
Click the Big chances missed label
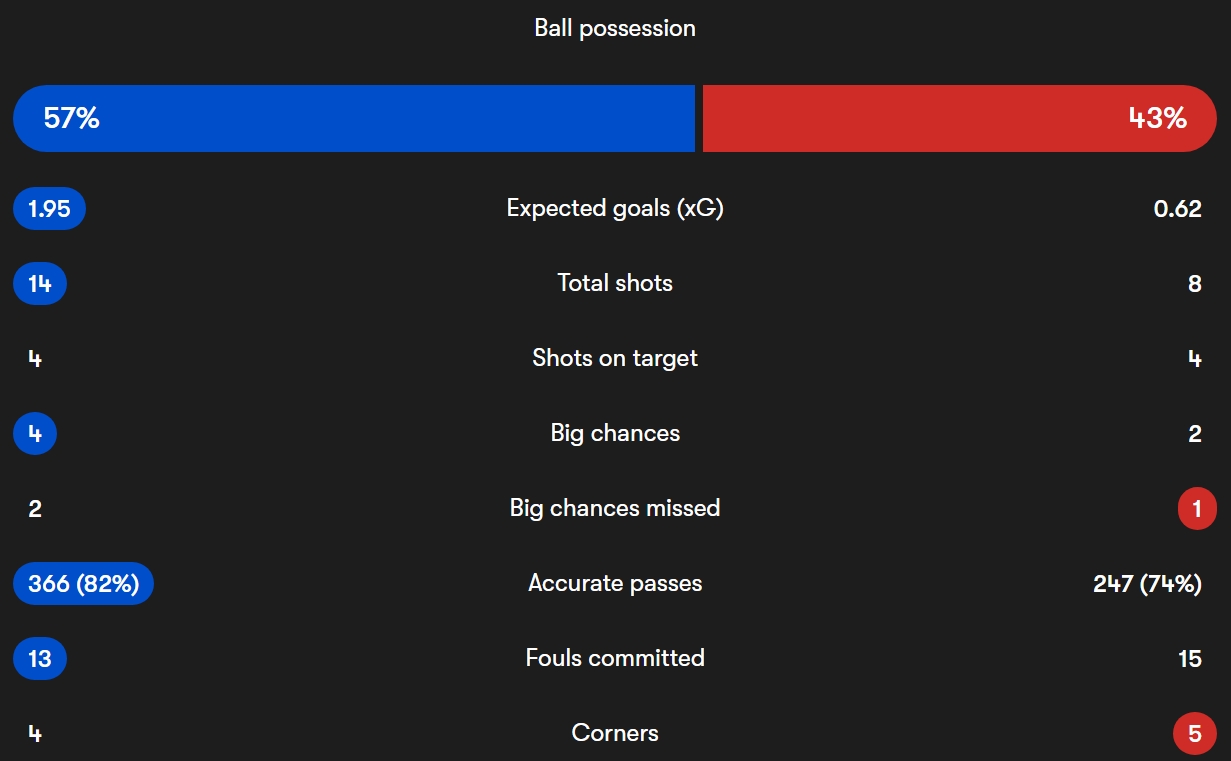click(615, 508)
